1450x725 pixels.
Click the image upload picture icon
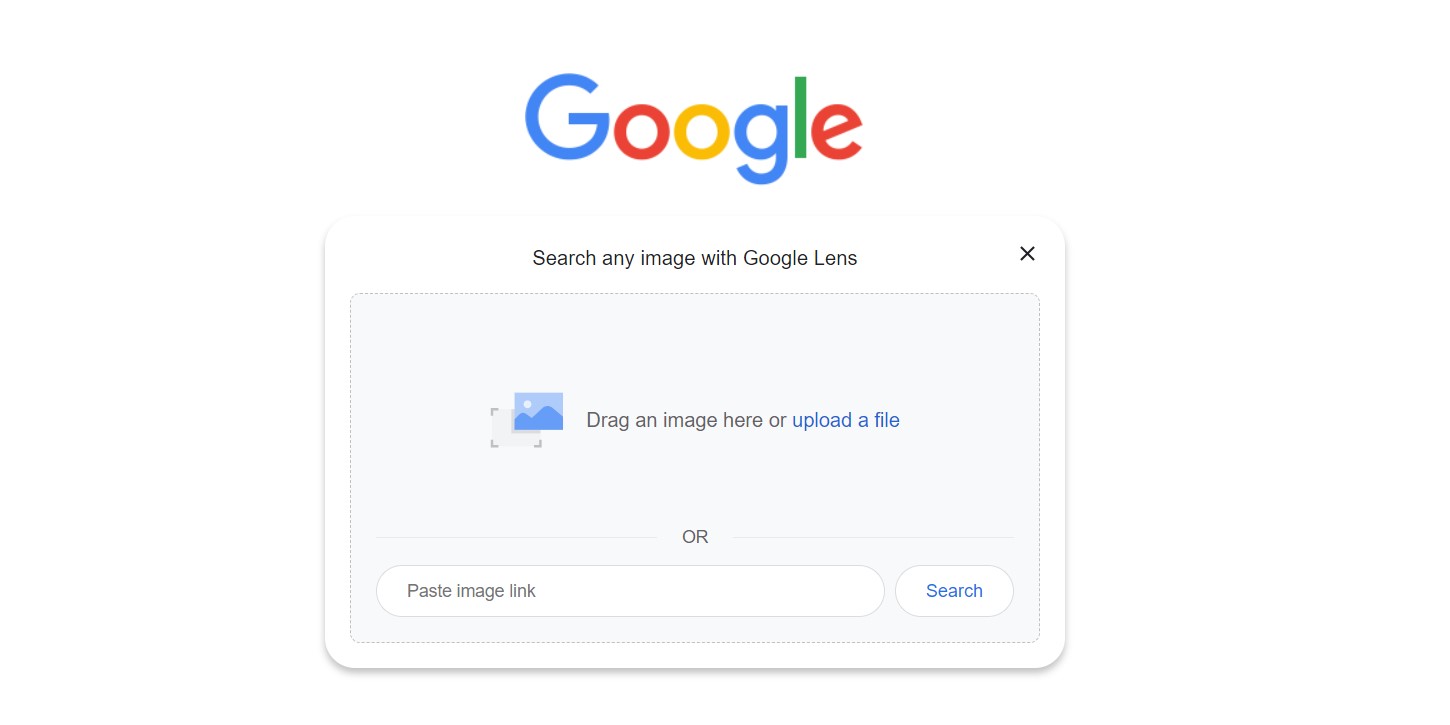(x=538, y=411)
